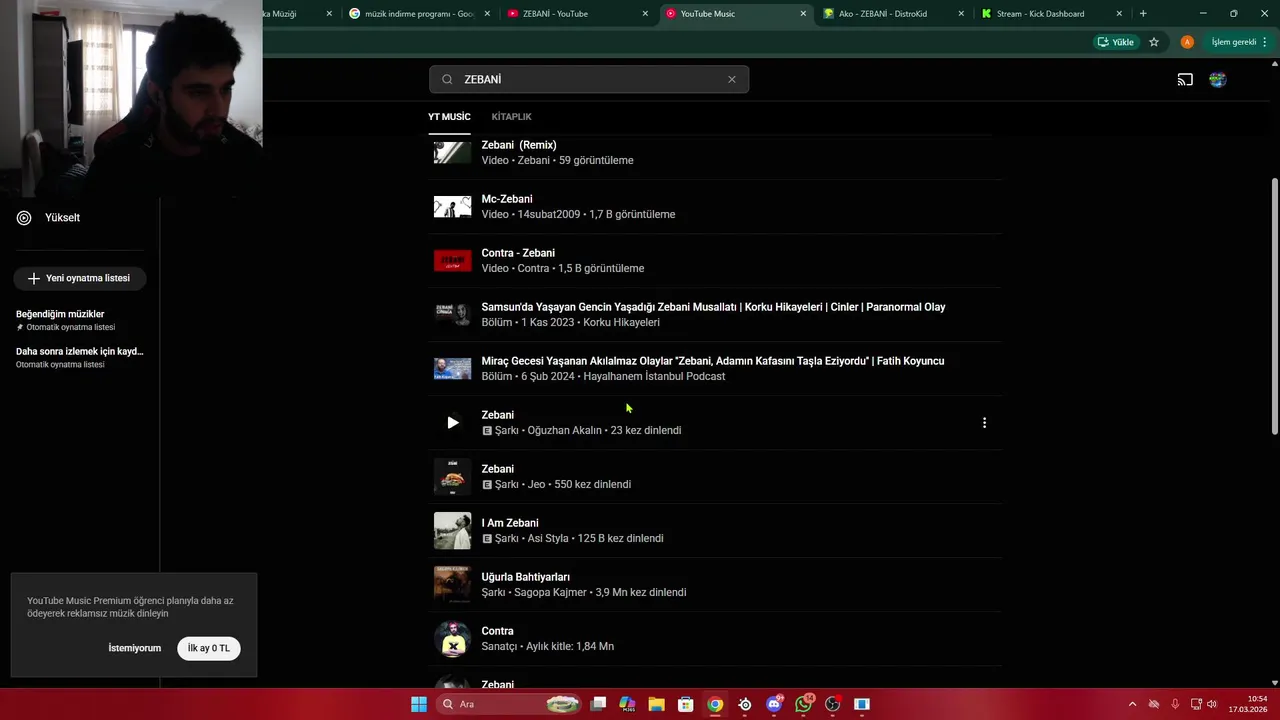Open I Am Zebani album art
This screenshot has width=1280, height=720.
pyautogui.click(x=452, y=531)
